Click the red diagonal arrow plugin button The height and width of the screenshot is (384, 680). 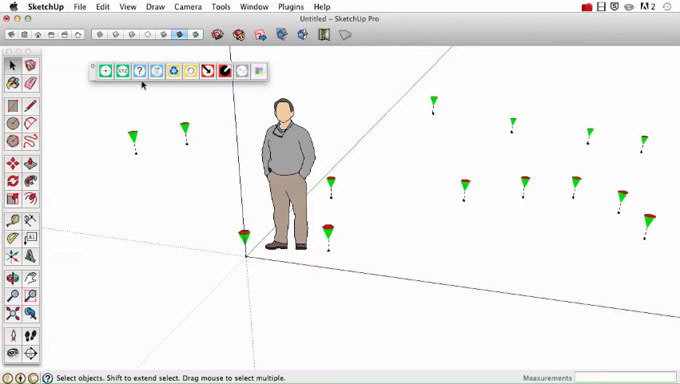[208, 71]
